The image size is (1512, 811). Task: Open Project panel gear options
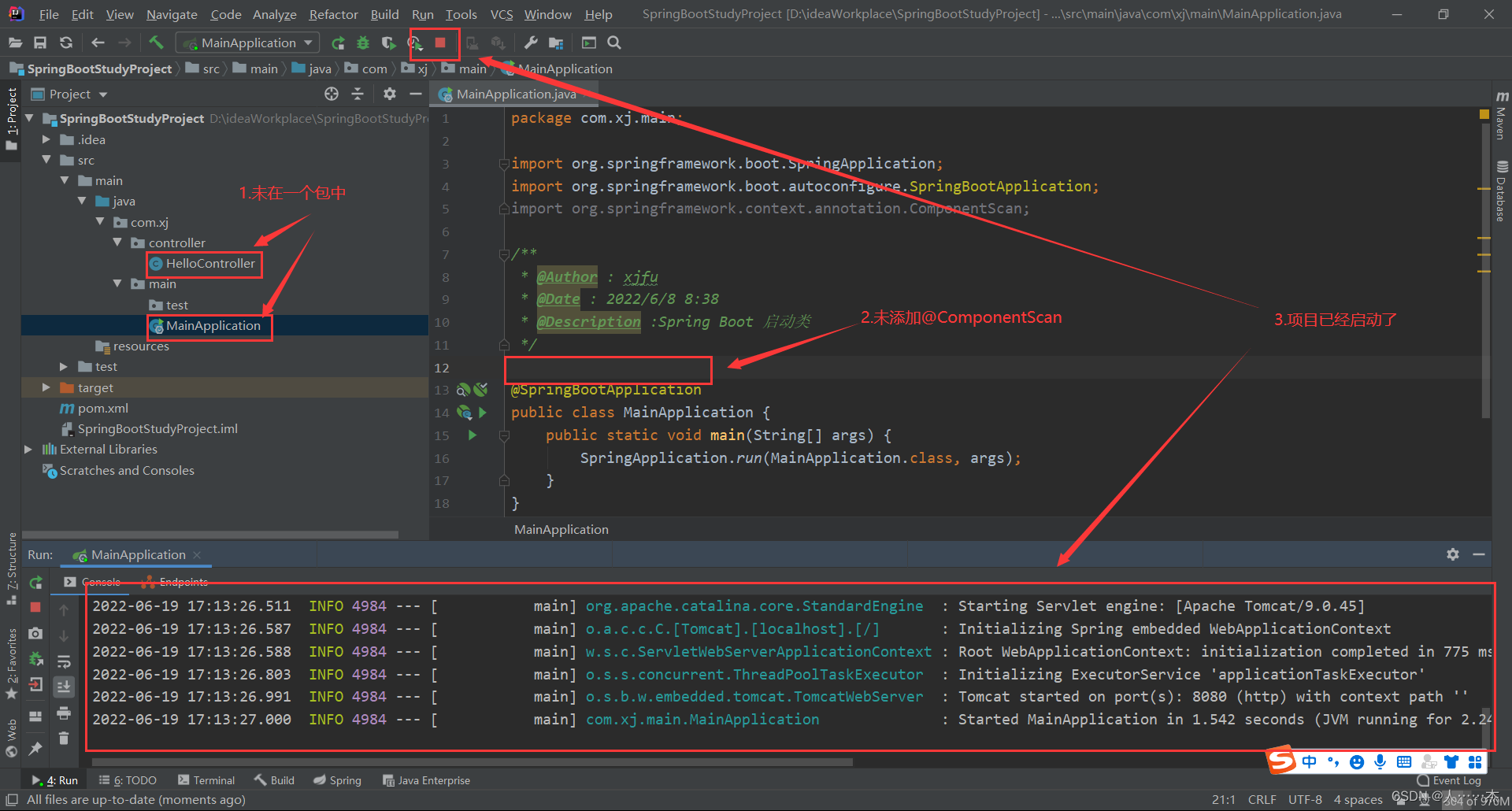pyautogui.click(x=389, y=94)
